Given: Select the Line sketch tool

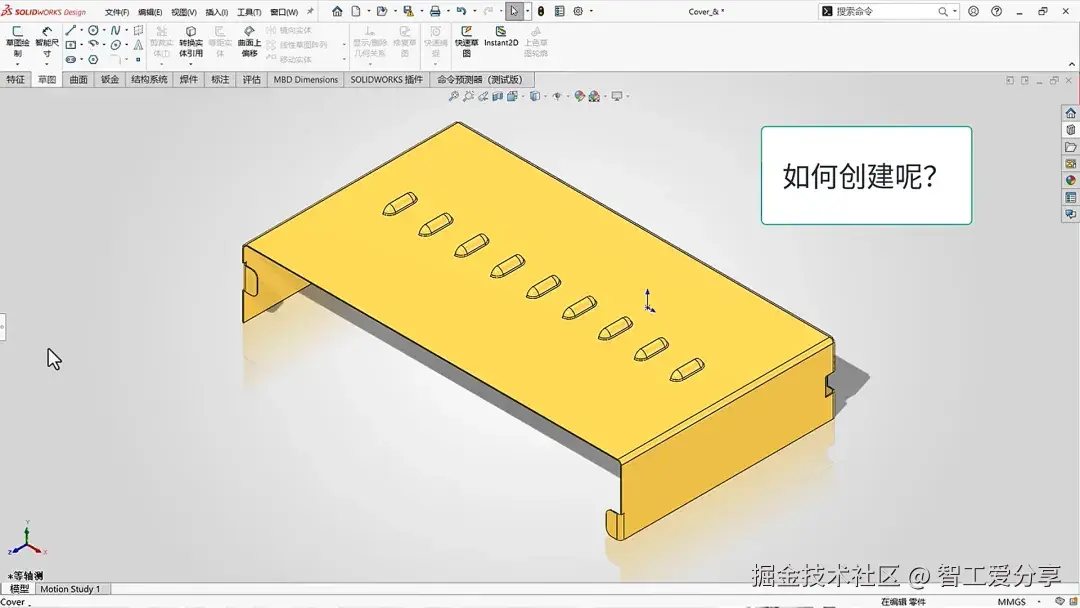Looking at the screenshot, I should [x=70, y=30].
